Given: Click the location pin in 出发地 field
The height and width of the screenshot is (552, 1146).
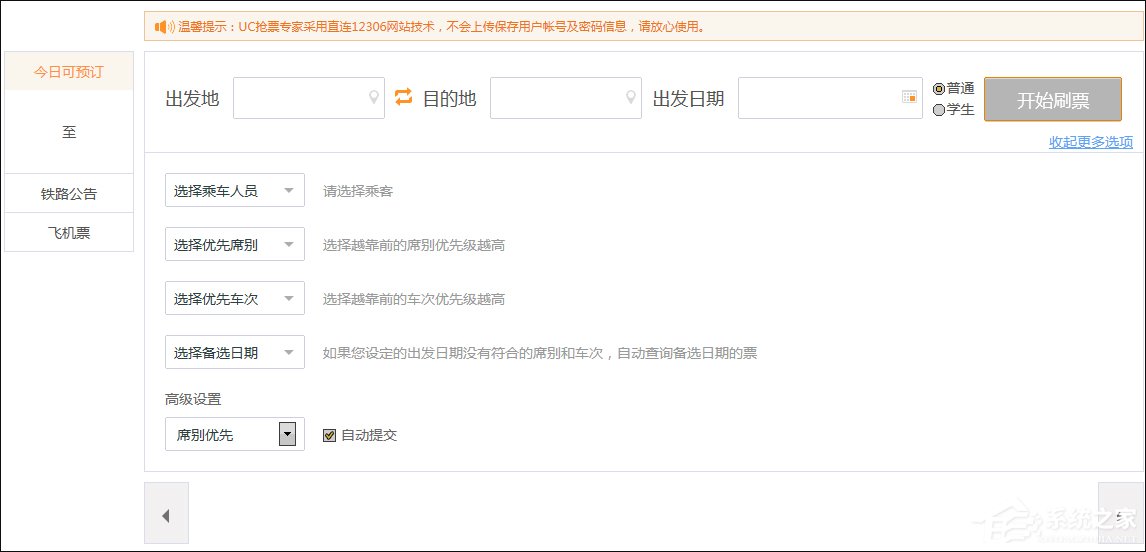Looking at the screenshot, I should coord(373,97).
